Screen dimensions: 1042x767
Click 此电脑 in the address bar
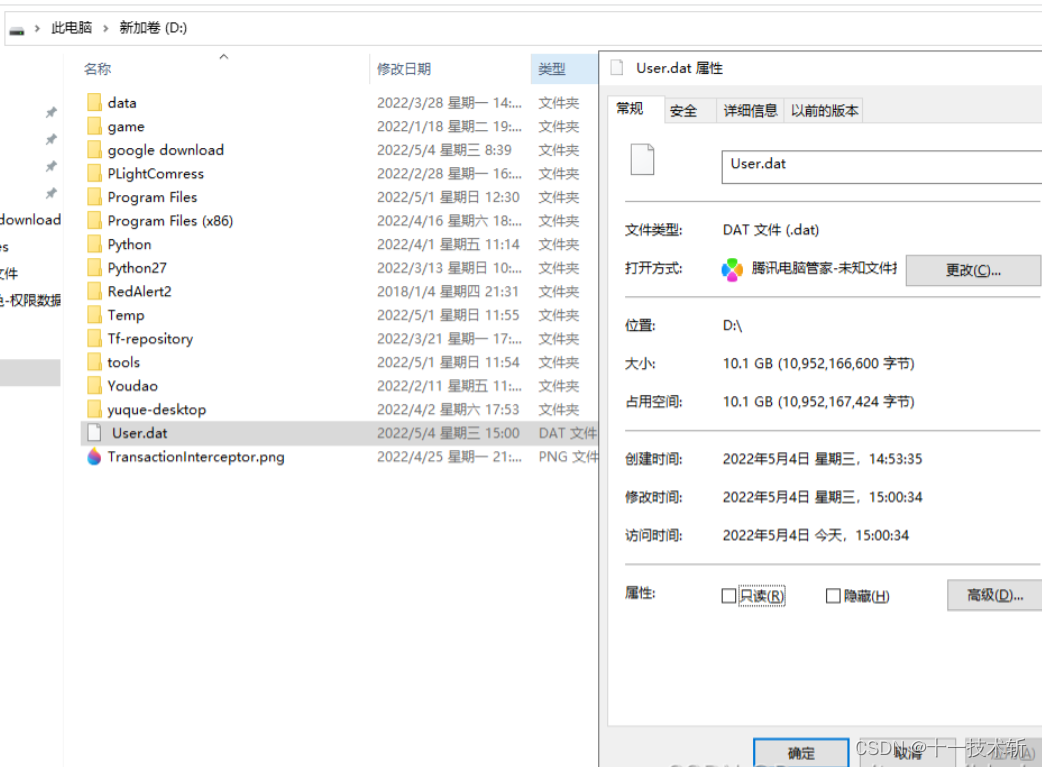tap(72, 28)
